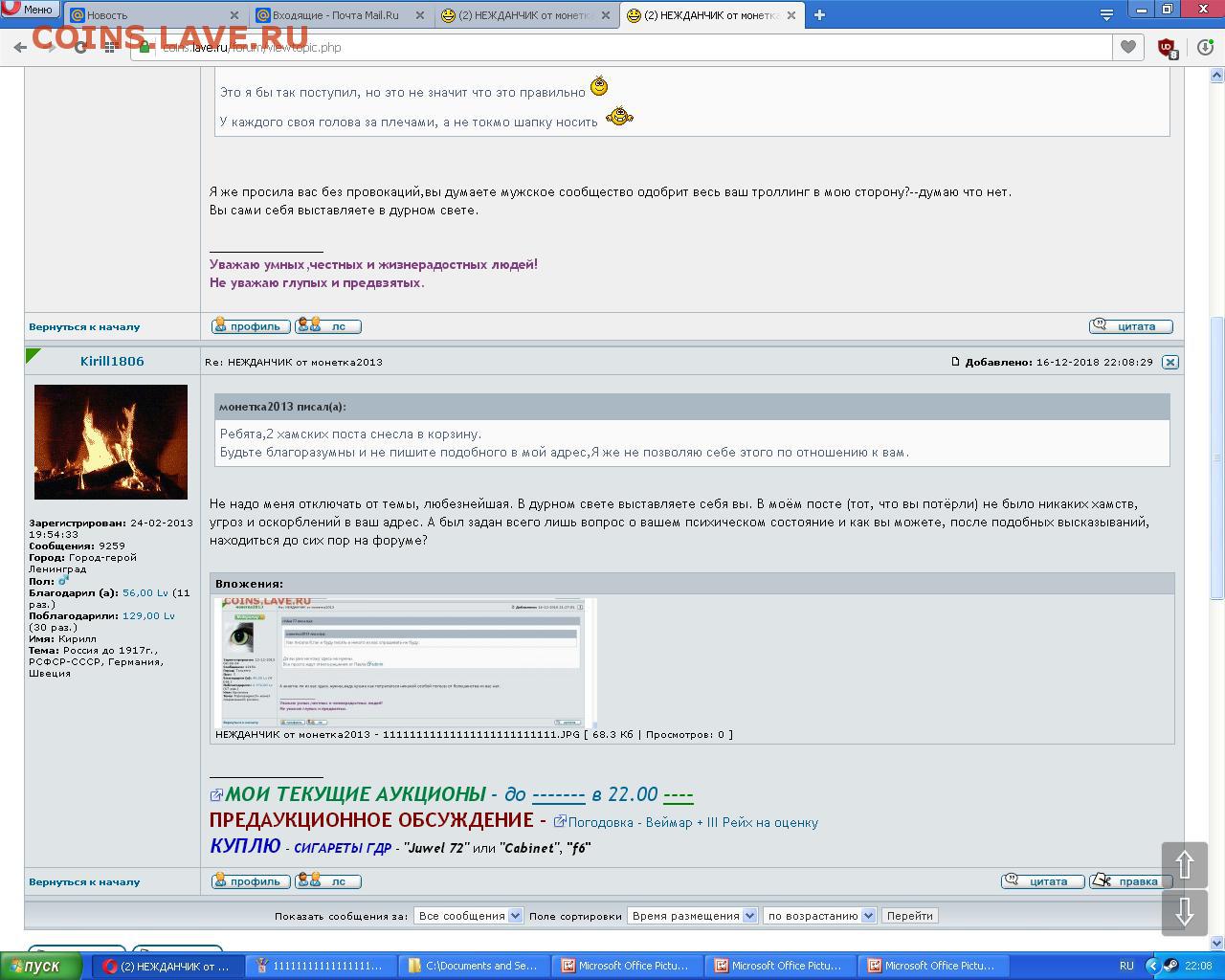Open the attached screenshot thumbnail
Viewport: 1225px width, 980px height.
point(403,662)
